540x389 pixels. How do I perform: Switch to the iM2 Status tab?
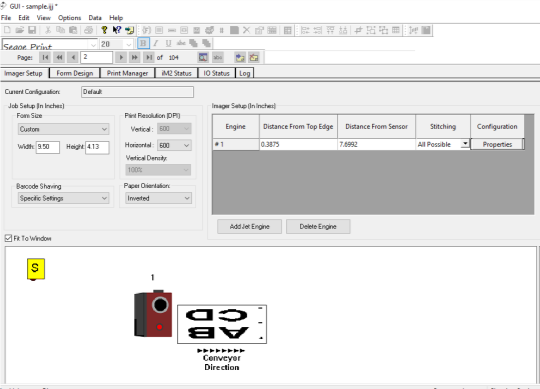[x=176, y=73]
